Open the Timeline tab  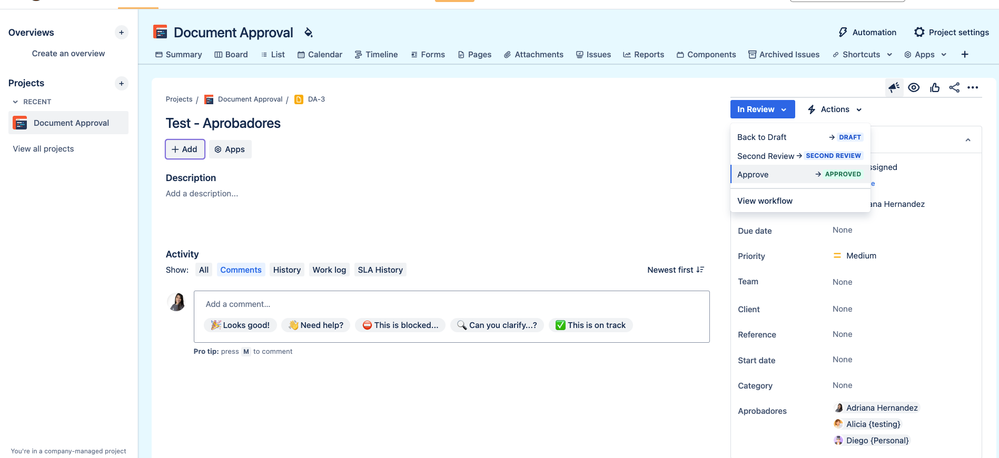pyautogui.click(x=377, y=55)
